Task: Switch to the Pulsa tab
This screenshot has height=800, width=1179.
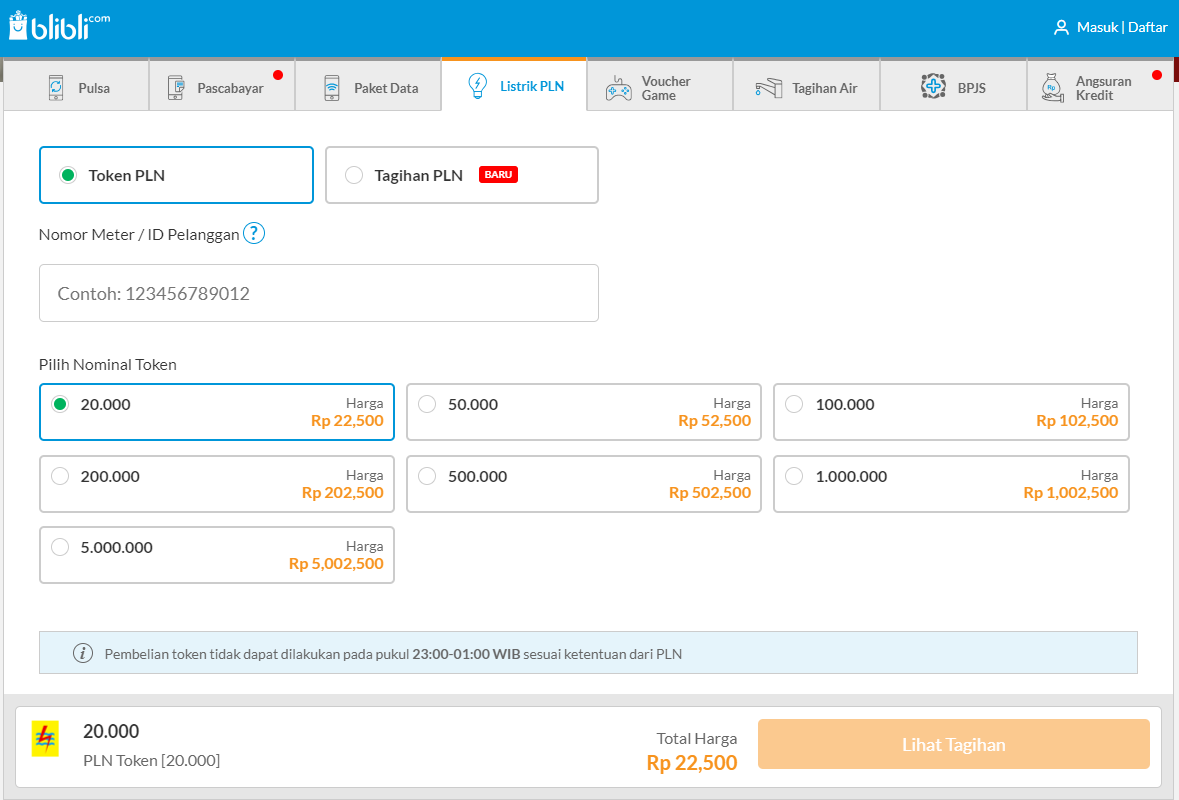Action: [x=76, y=85]
